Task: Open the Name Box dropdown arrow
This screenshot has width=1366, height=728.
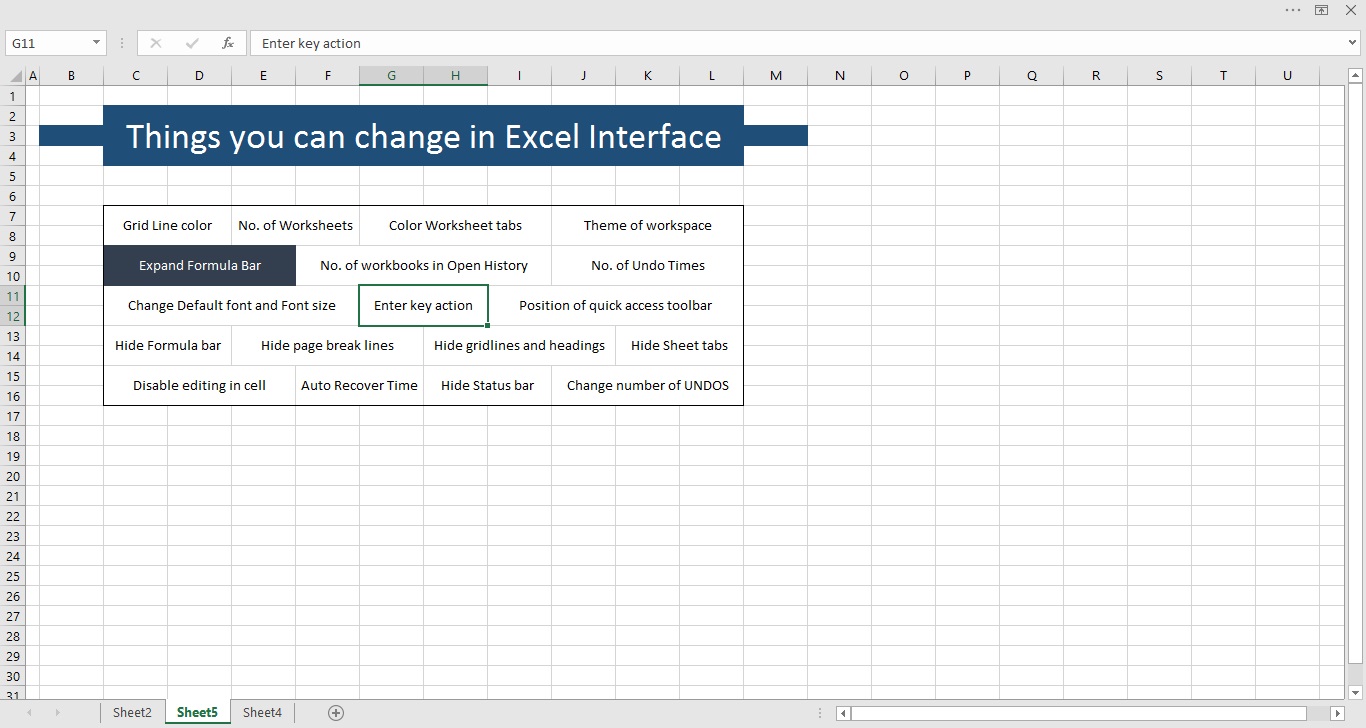Action: pos(97,43)
